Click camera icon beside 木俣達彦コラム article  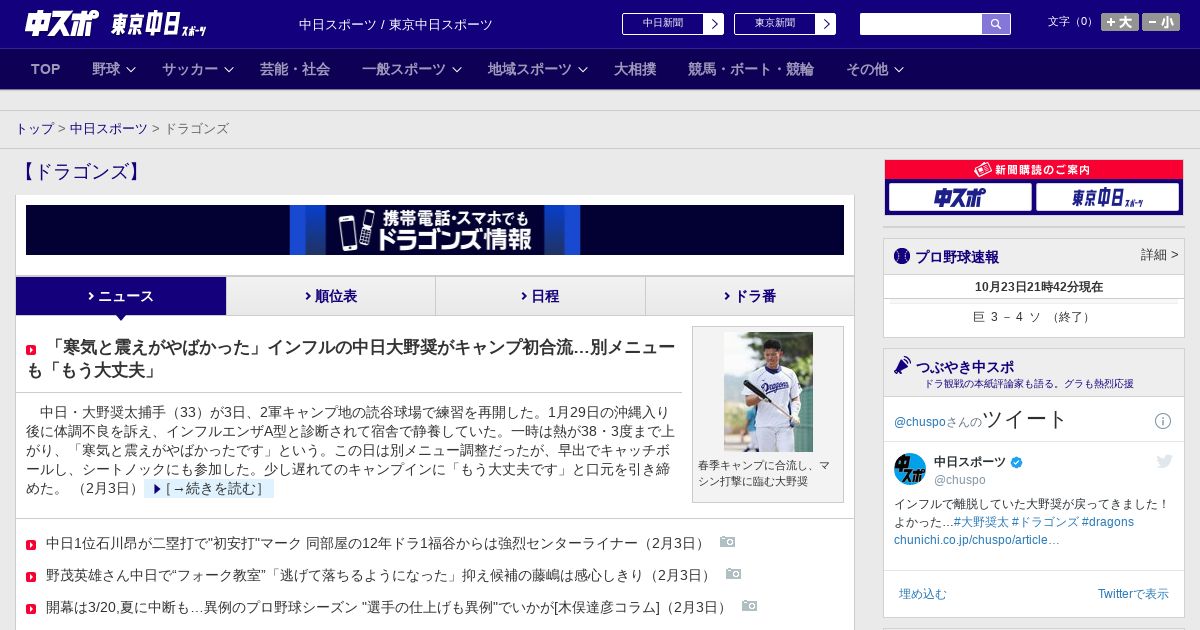coord(750,606)
